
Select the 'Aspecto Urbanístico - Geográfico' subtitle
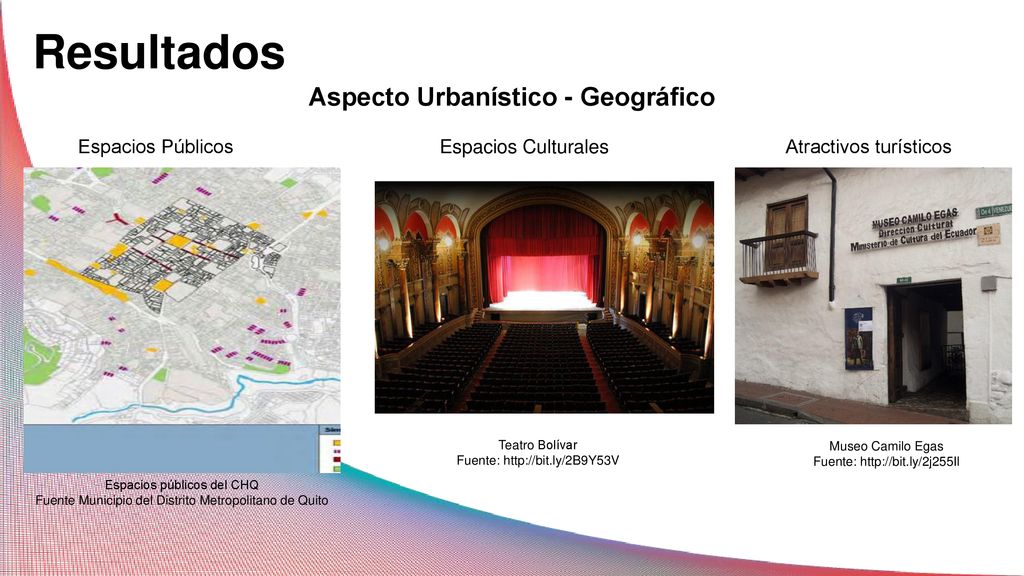coord(511,97)
